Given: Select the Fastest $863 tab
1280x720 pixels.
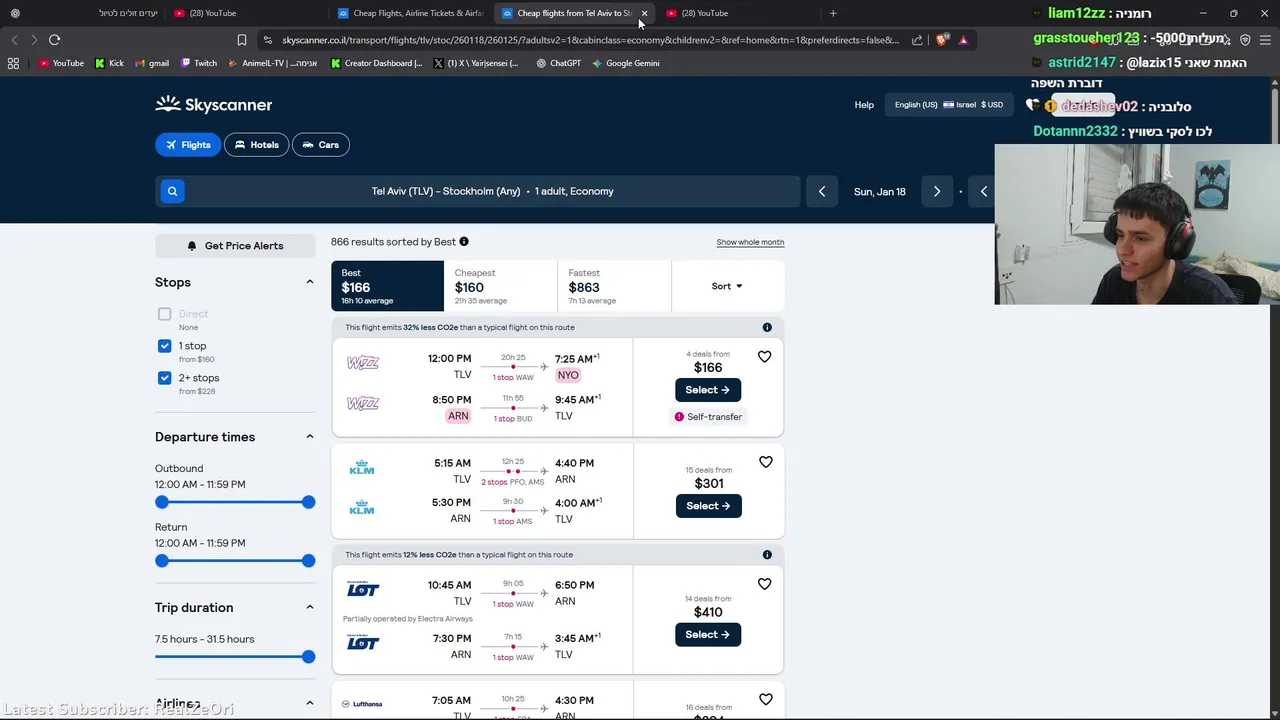Looking at the screenshot, I should click(614, 286).
